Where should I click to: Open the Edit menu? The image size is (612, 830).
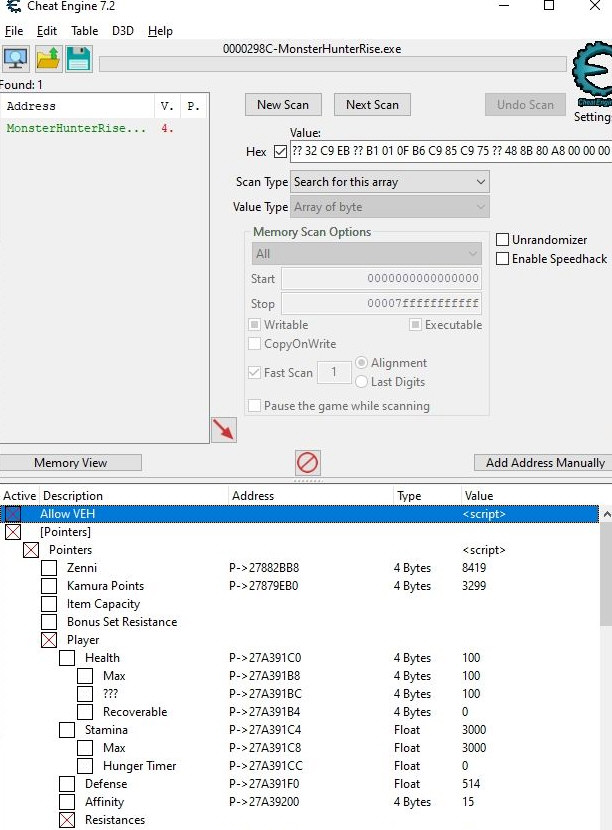(47, 31)
